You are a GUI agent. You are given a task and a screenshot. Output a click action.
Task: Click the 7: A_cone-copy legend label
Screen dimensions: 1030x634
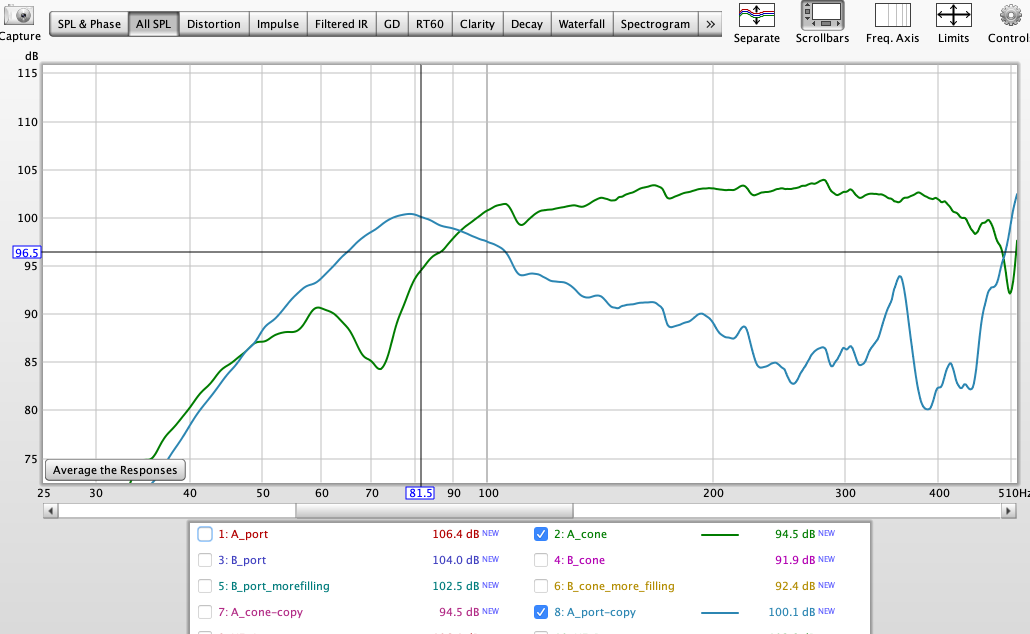261,612
